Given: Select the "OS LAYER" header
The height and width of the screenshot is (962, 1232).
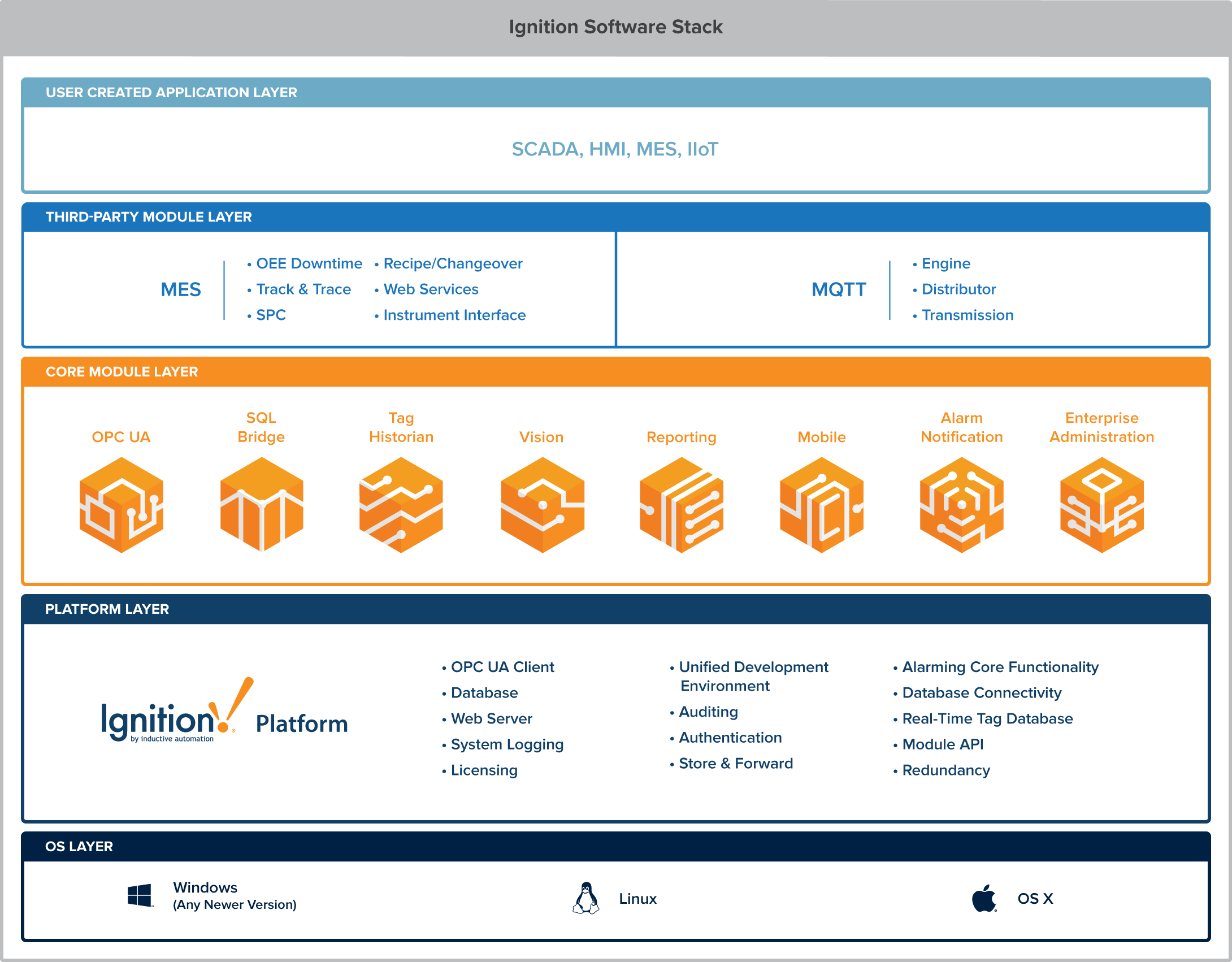Looking at the screenshot, I should (x=79, y=847).
